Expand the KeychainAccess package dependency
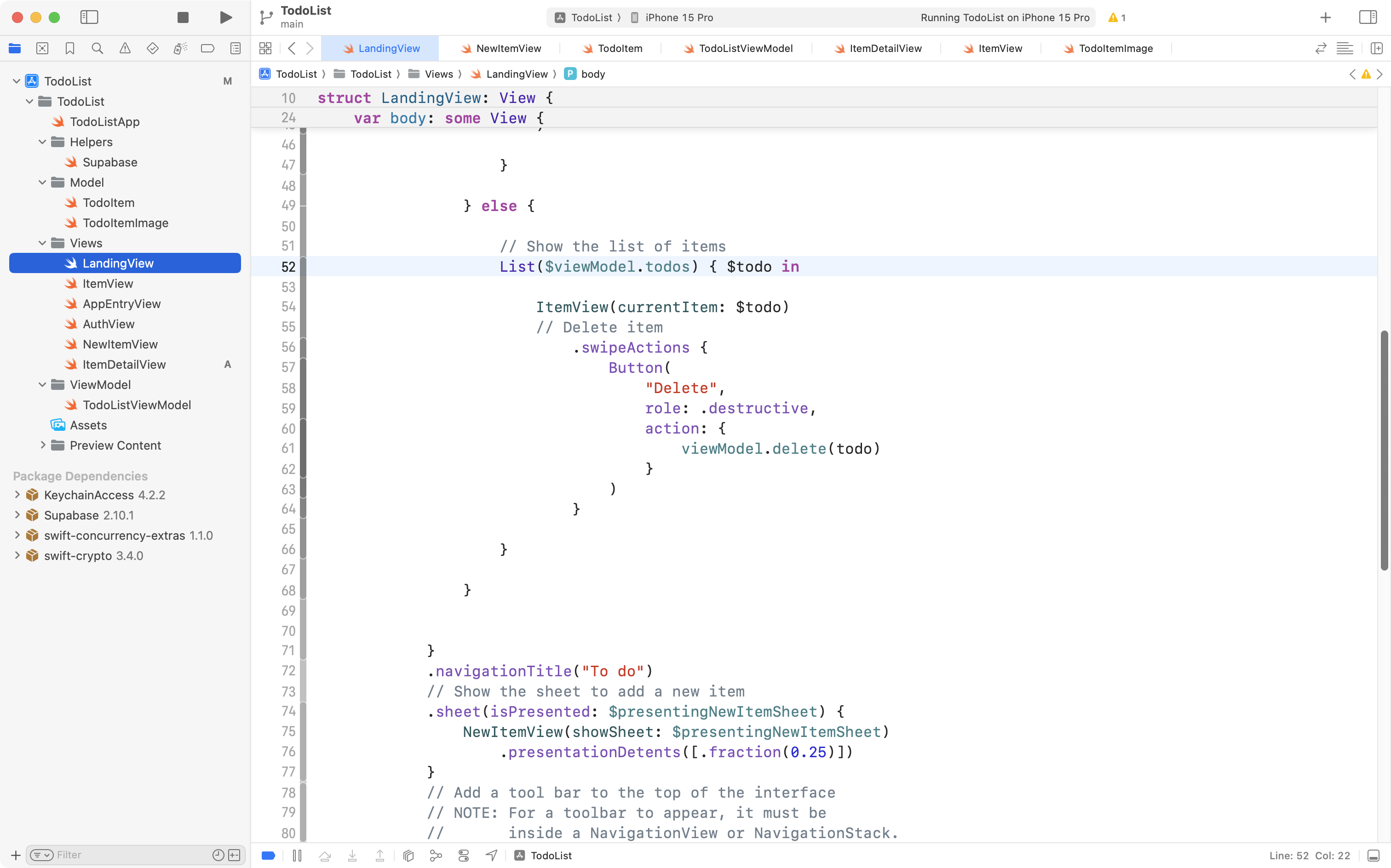The image size is (1391, 868). pos(16,495)
